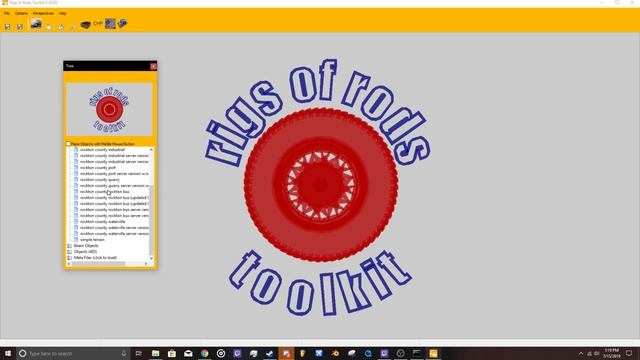
Task: Open Blender from the taskbar
Action: click(x=335, y=353)
